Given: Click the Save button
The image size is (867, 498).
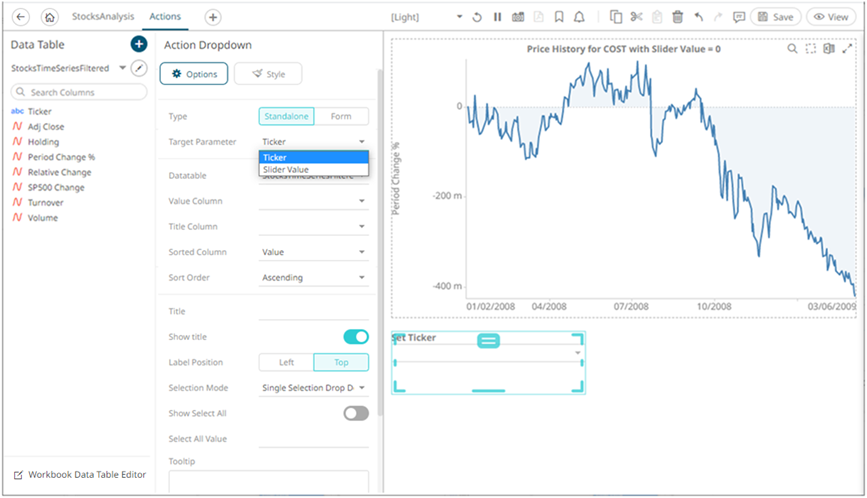Looking at the screenshot, I should (x=774, y=17).
